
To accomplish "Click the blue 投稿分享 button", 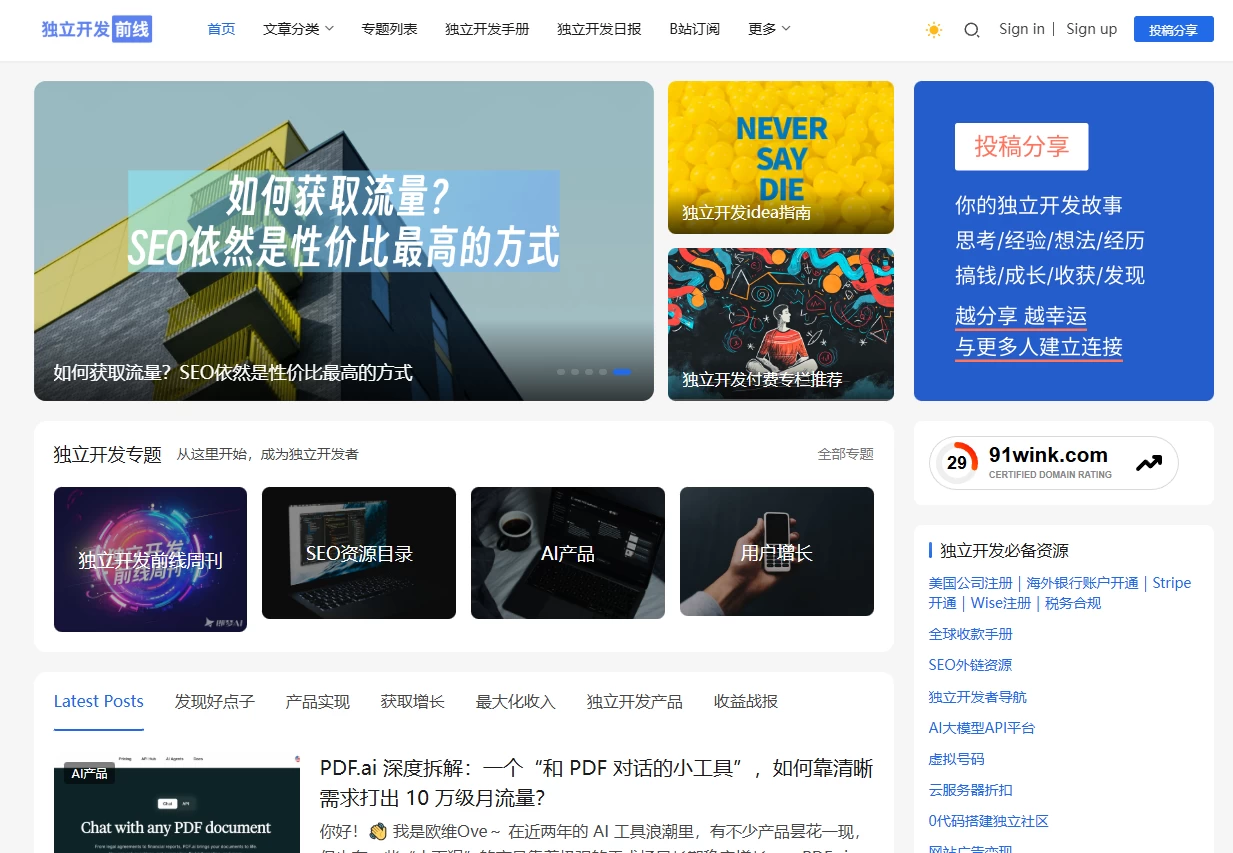I will coord(1172,29).
